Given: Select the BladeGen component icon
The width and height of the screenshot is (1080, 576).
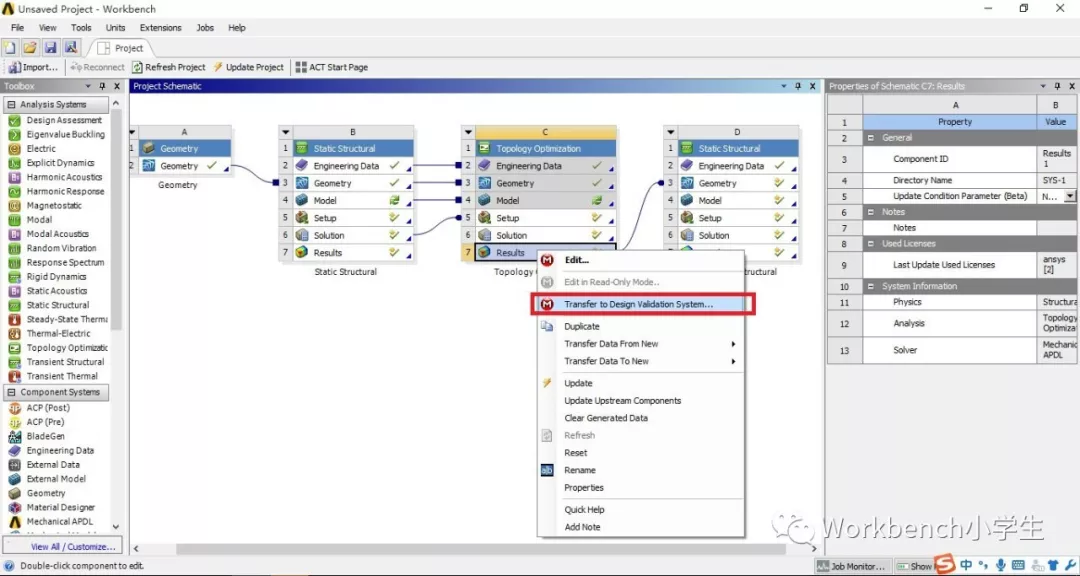Looking at the screenshot, I should 14,436.
